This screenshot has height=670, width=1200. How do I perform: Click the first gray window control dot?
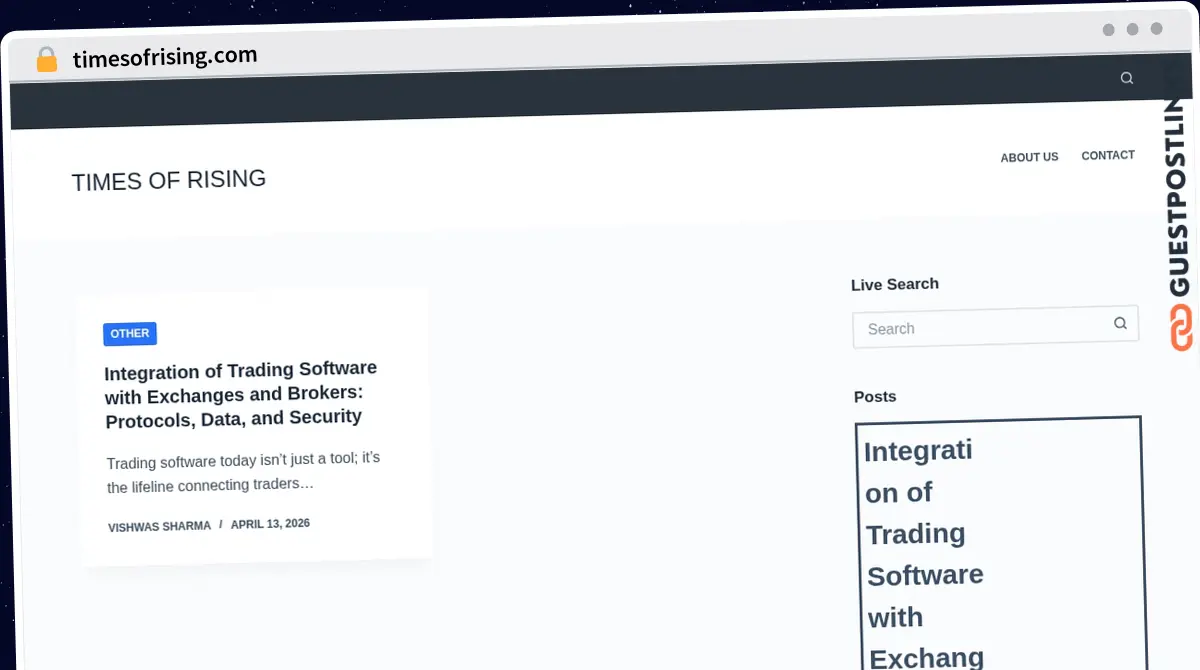pyautogui.click(x=1109, y=30)
